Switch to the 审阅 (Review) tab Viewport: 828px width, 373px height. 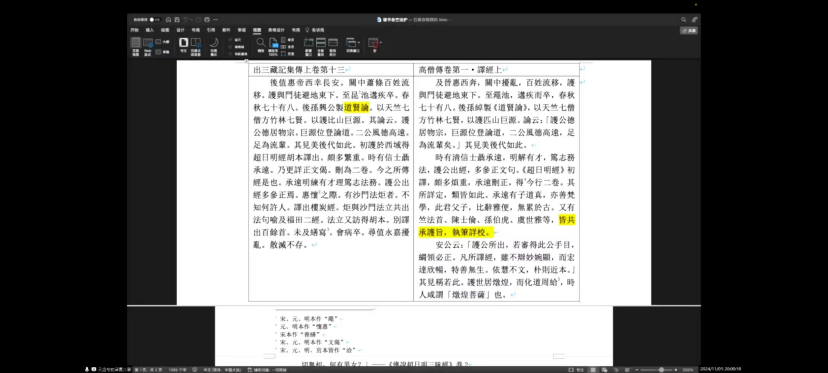tap(242, 30)
